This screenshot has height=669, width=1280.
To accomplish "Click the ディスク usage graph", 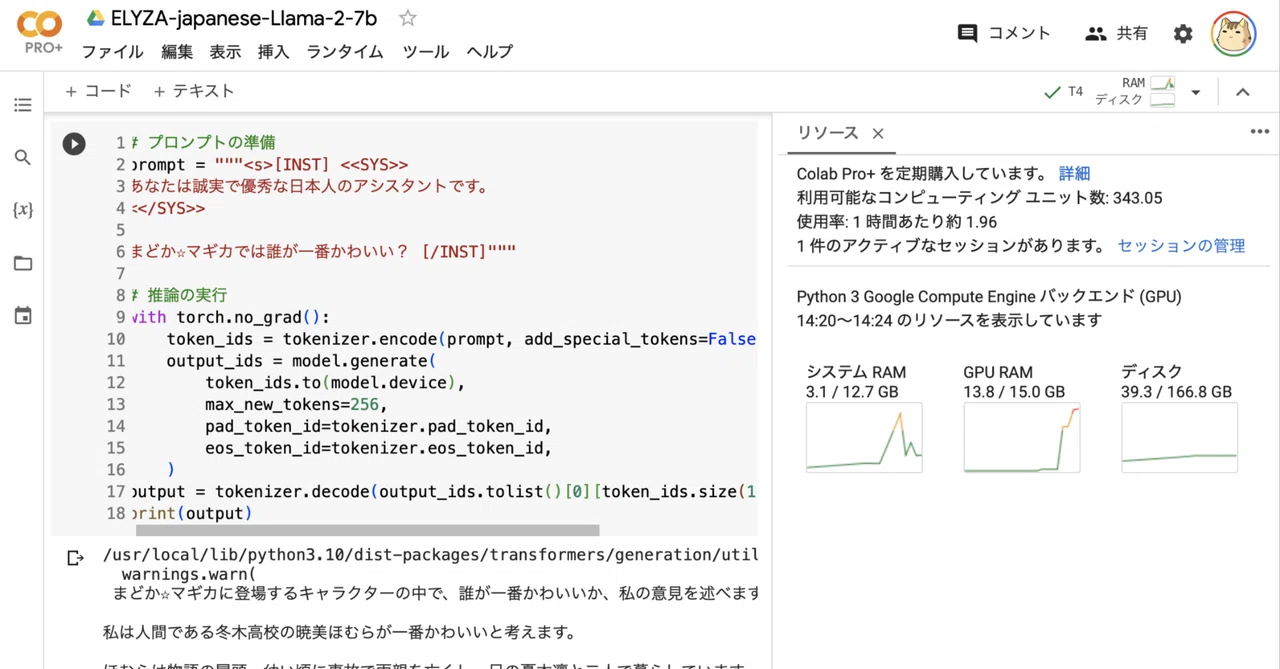I will pos(1179,438).
